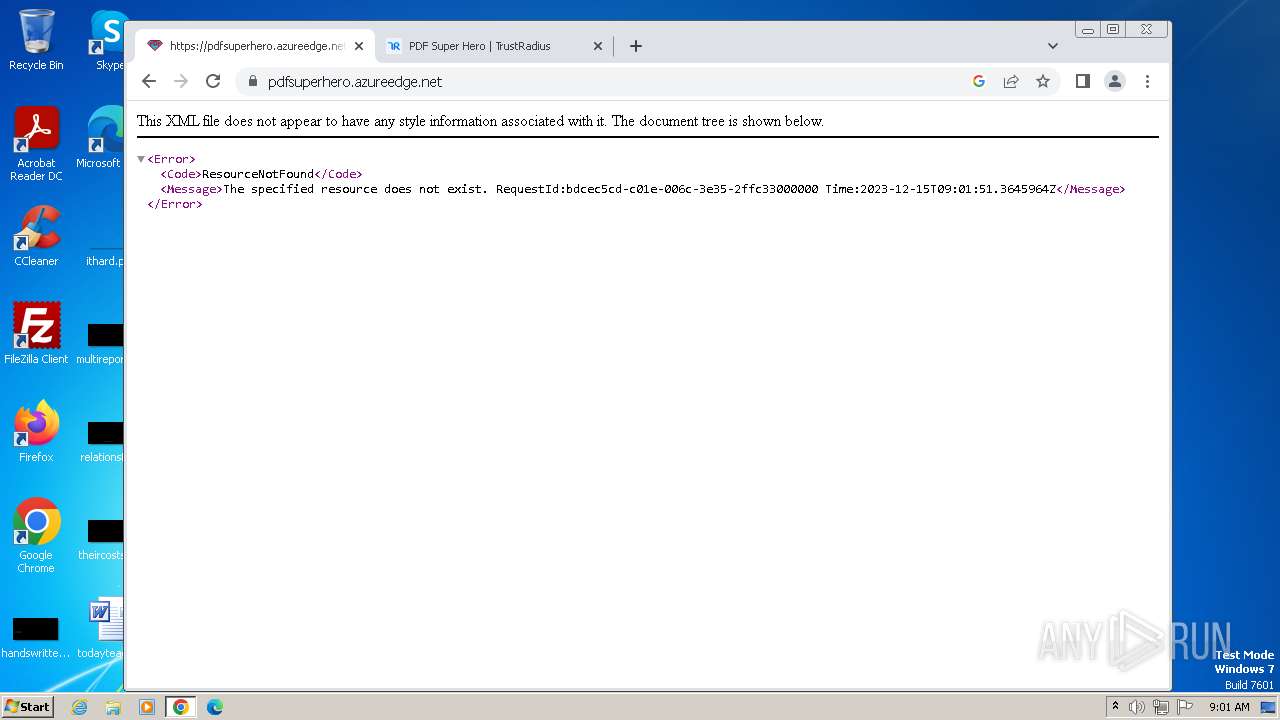Open the Google Chrome desktop shortcut
This screenshot has width=1280, height=720.
pos(36,535)
